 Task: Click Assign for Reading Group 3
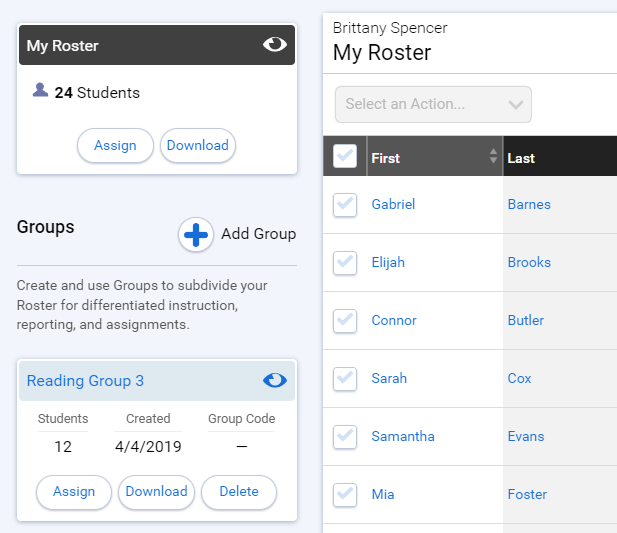[x=74, y=492]
